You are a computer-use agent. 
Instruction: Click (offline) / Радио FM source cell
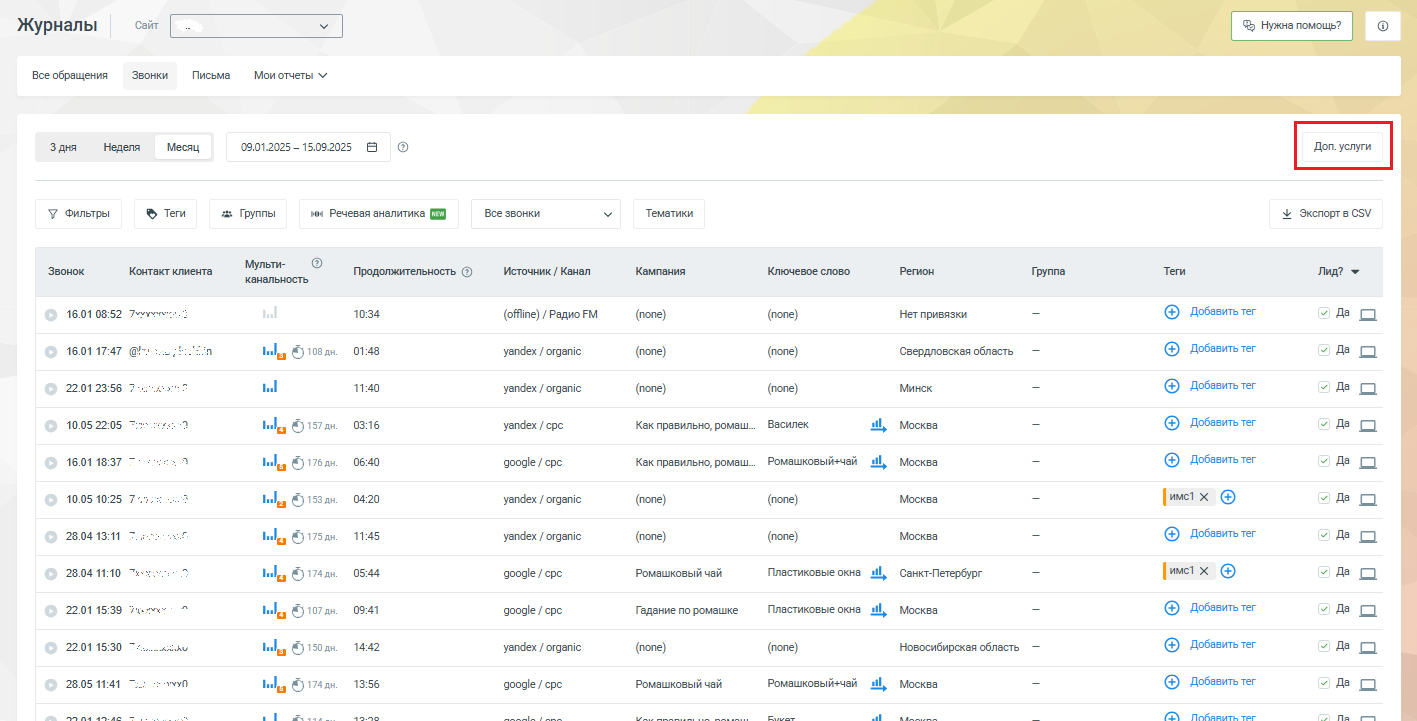[x=550, y=314]
